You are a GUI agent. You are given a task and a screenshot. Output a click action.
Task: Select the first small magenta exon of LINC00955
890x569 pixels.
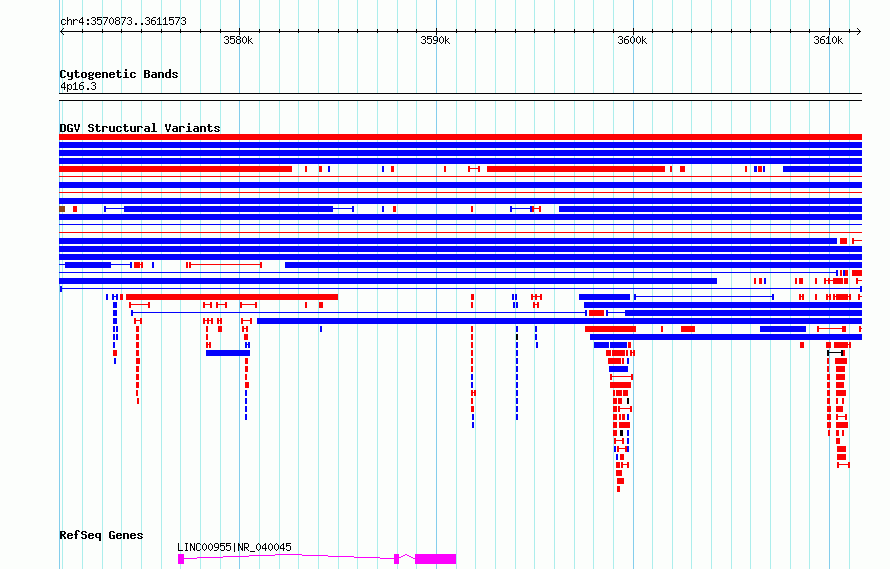point(181,559)
